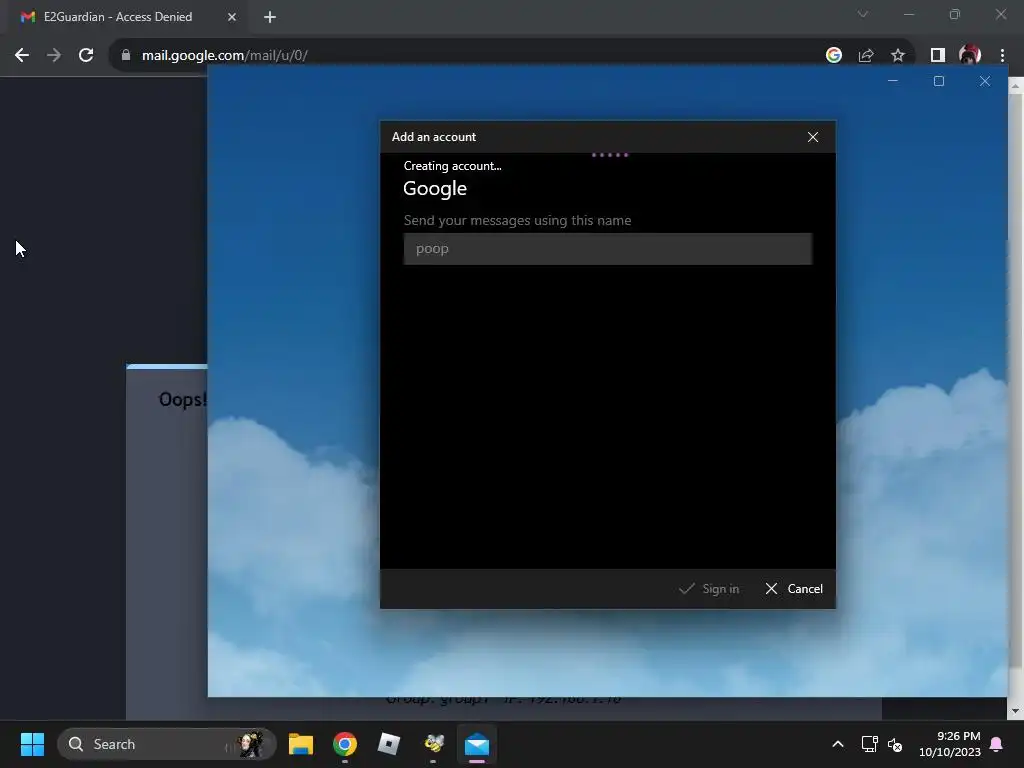Viewport: 1024px width, 768px height.
Task: Open a new Chrome tab
Action: click(270, 17)
